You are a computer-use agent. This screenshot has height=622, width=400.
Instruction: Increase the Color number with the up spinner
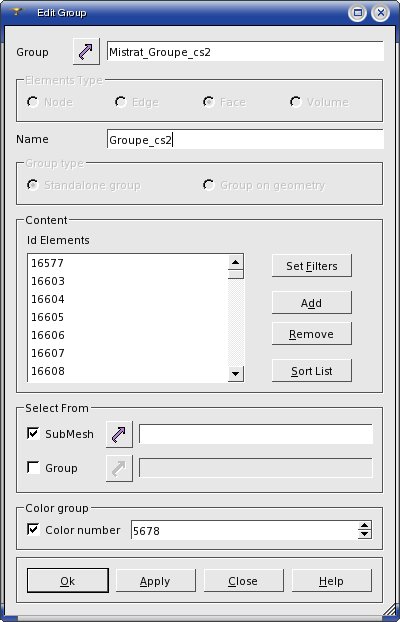coord(364,526)
